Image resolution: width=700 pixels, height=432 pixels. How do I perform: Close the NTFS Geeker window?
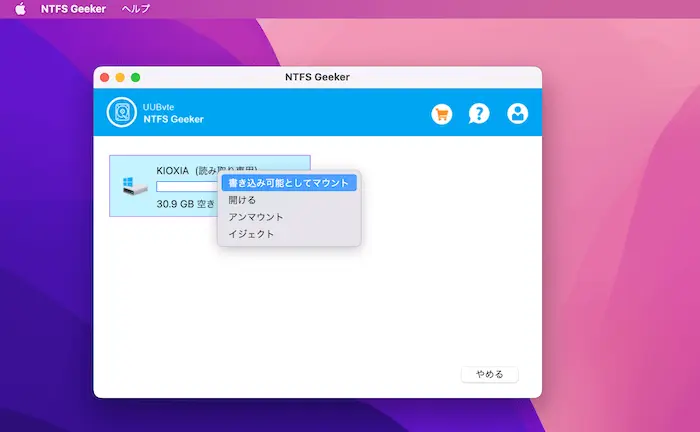click(104, 77)
